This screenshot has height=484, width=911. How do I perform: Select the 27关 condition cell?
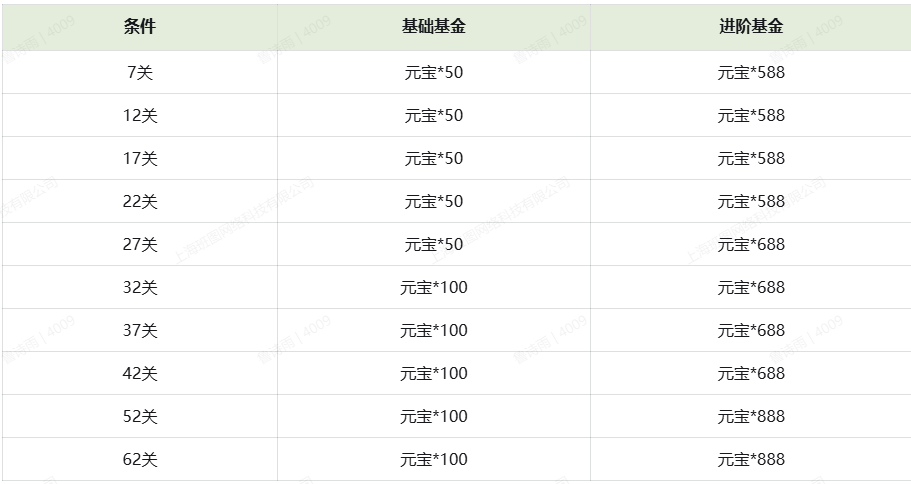[x=140, y=245]
